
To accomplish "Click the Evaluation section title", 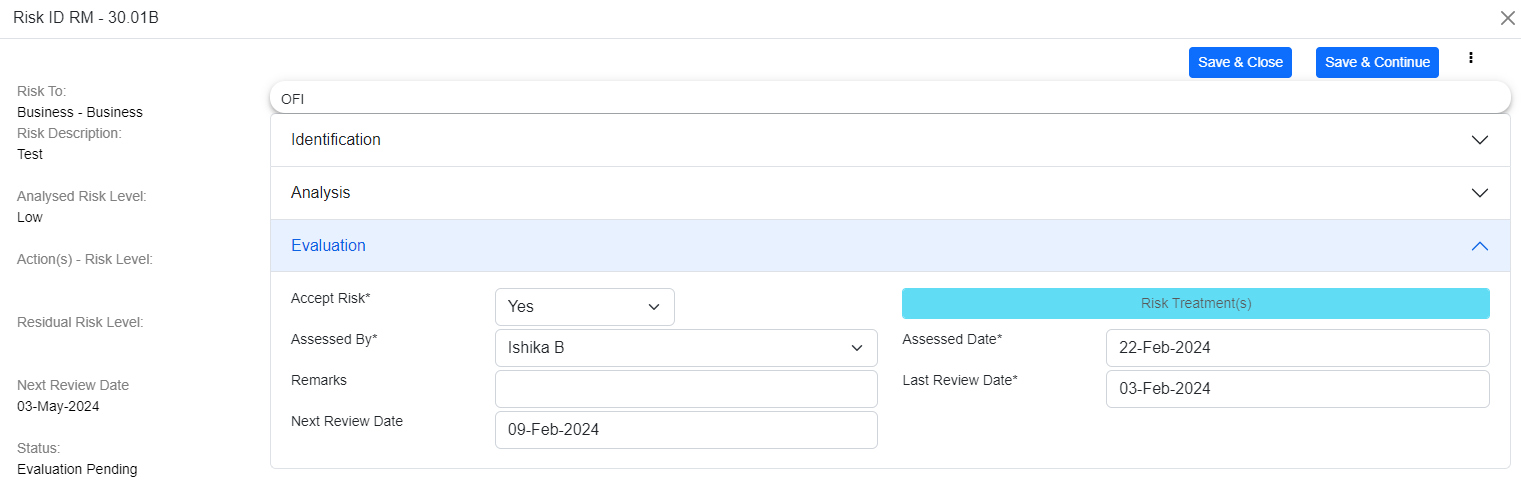I will (x=328, y=246).
